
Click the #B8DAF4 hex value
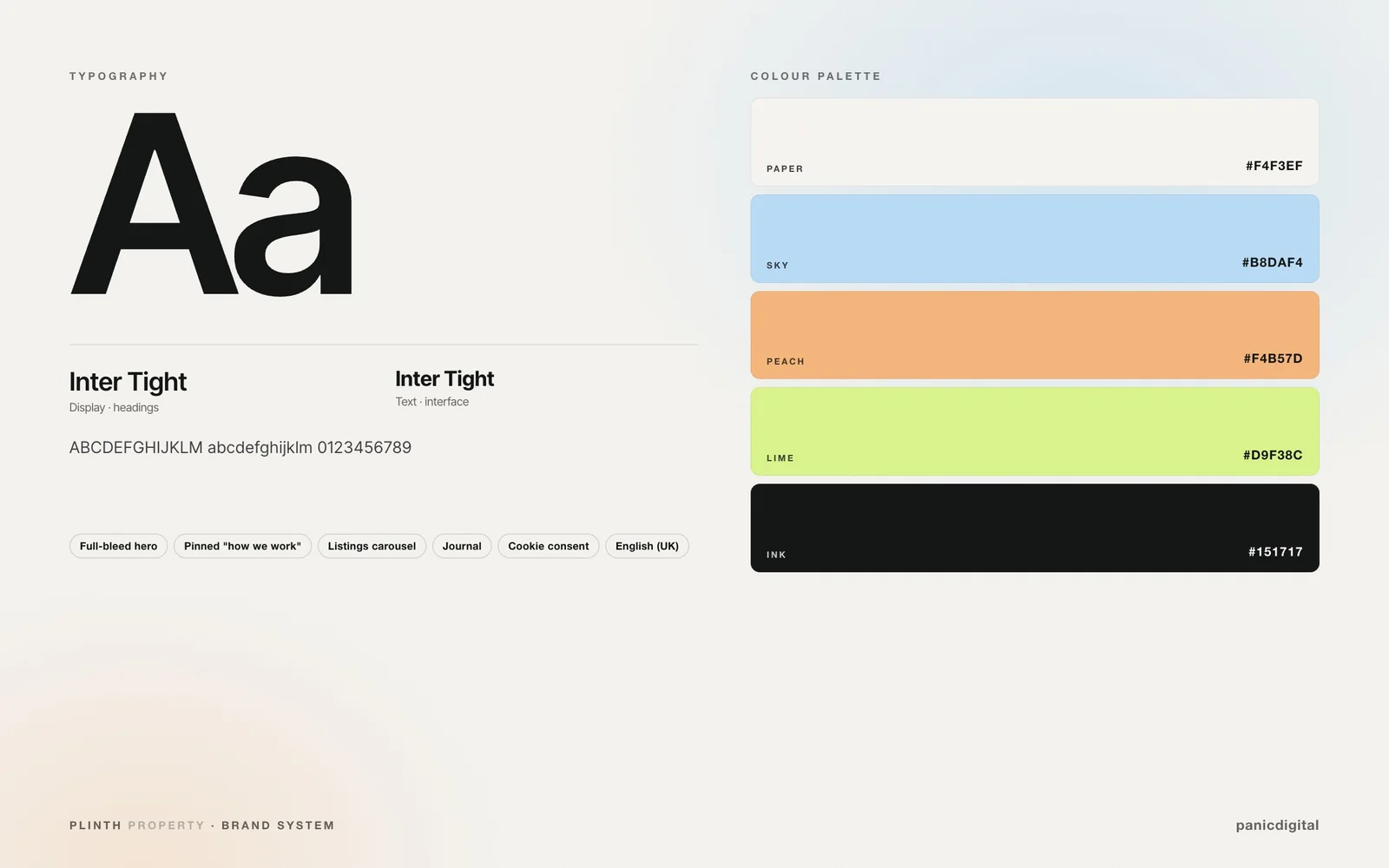(x=1272, y=262)
